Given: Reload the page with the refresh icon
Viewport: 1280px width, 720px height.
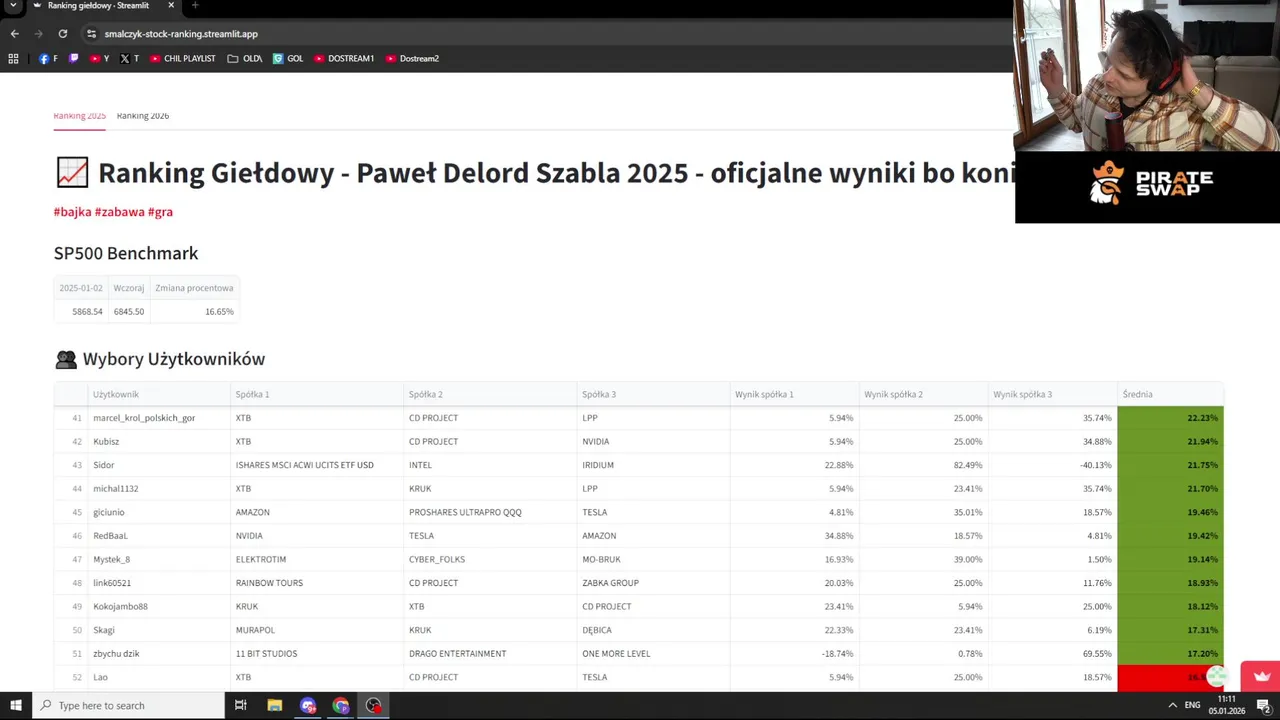Looking at the screenshot, I should tap(62, 33).
